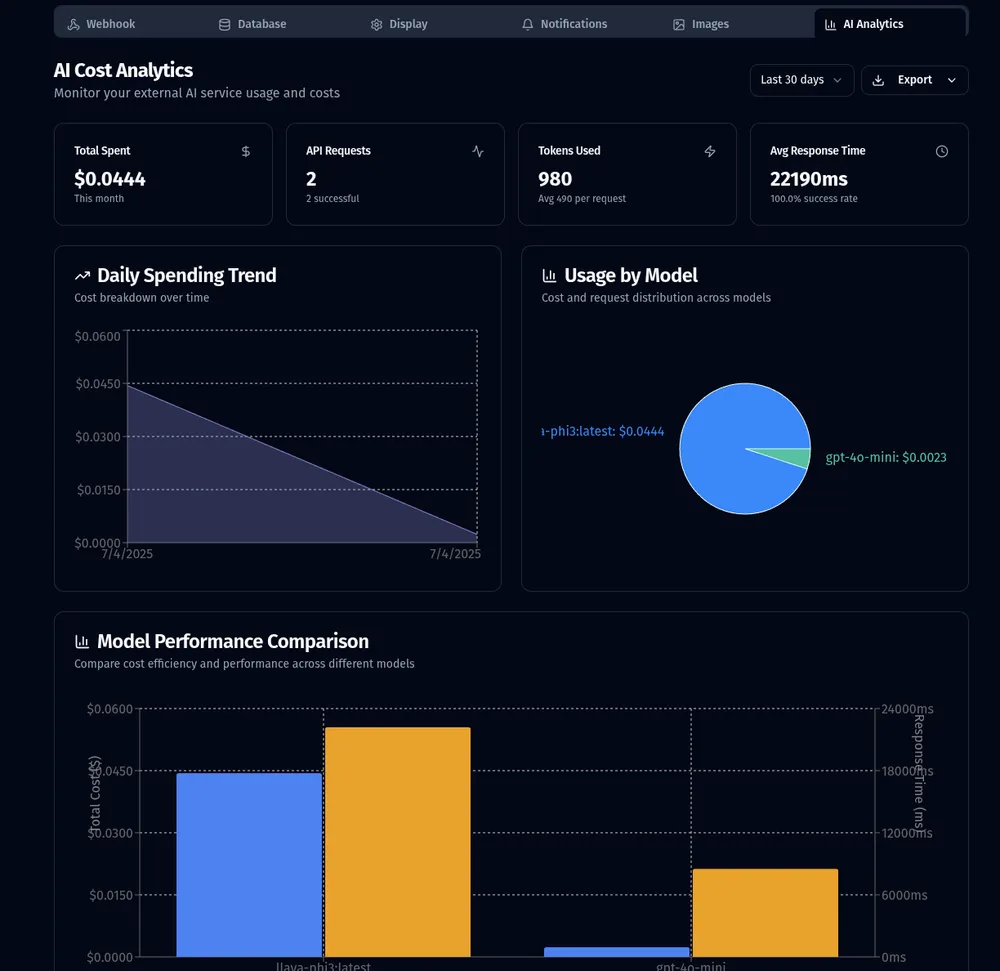This screenshot has width=1000, height=971.
Task: Click the Display gear icon
Action: (x=376, y=24)
